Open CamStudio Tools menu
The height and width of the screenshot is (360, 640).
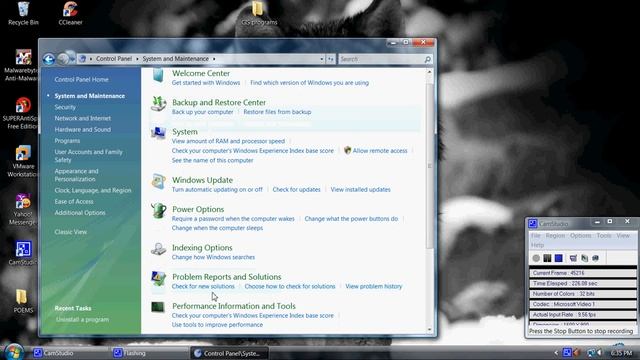click(x=604, y=236)
